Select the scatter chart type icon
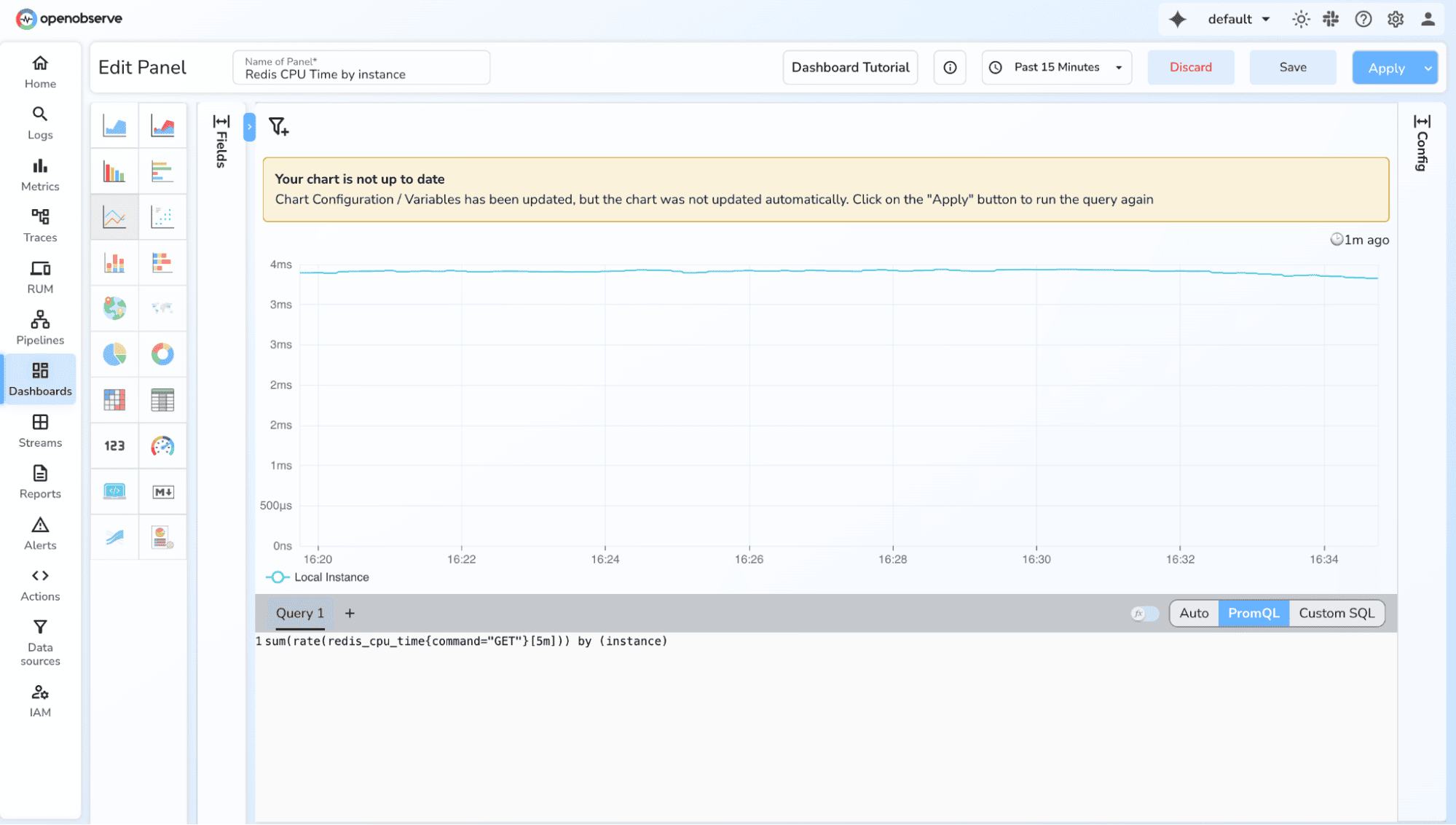 162,216
